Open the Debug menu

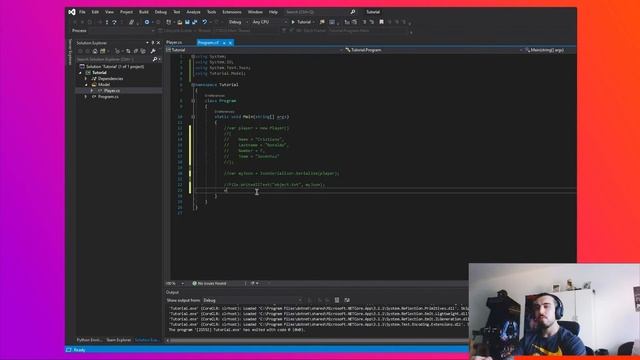pos(160,12)
